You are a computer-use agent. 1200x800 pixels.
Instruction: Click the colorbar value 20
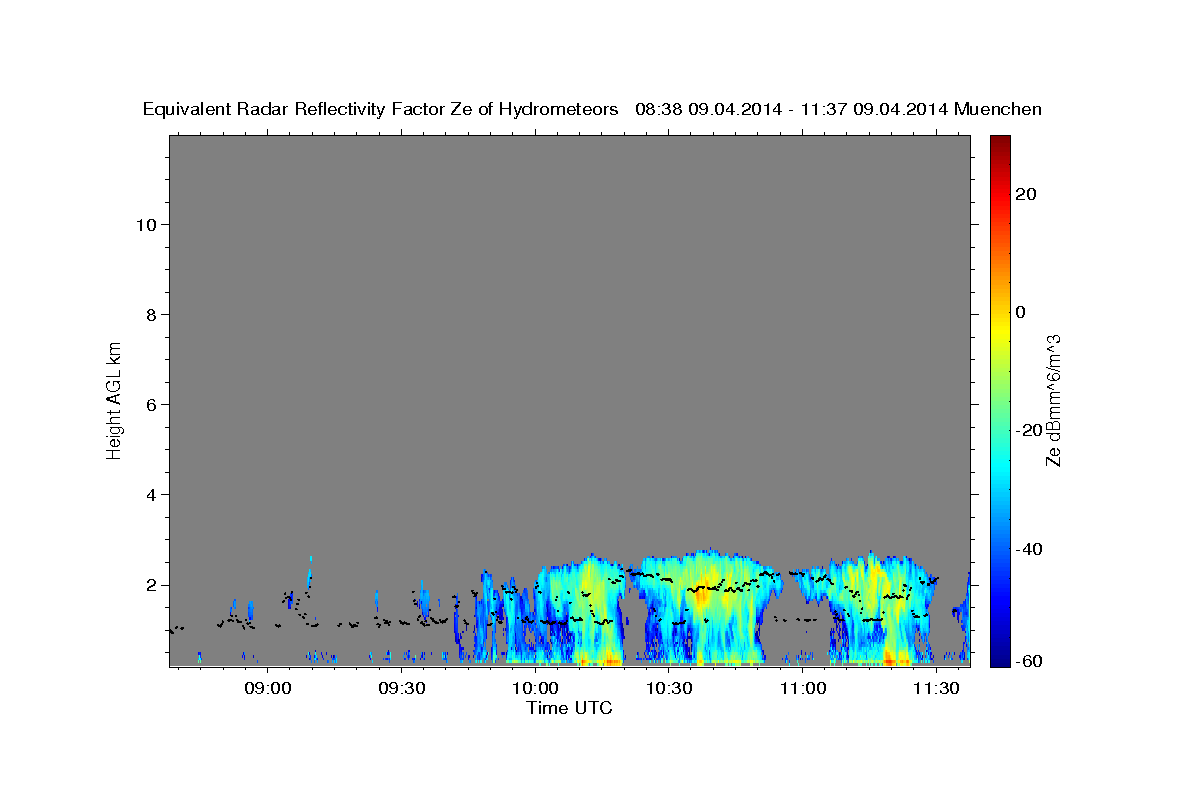point(1026,194)
